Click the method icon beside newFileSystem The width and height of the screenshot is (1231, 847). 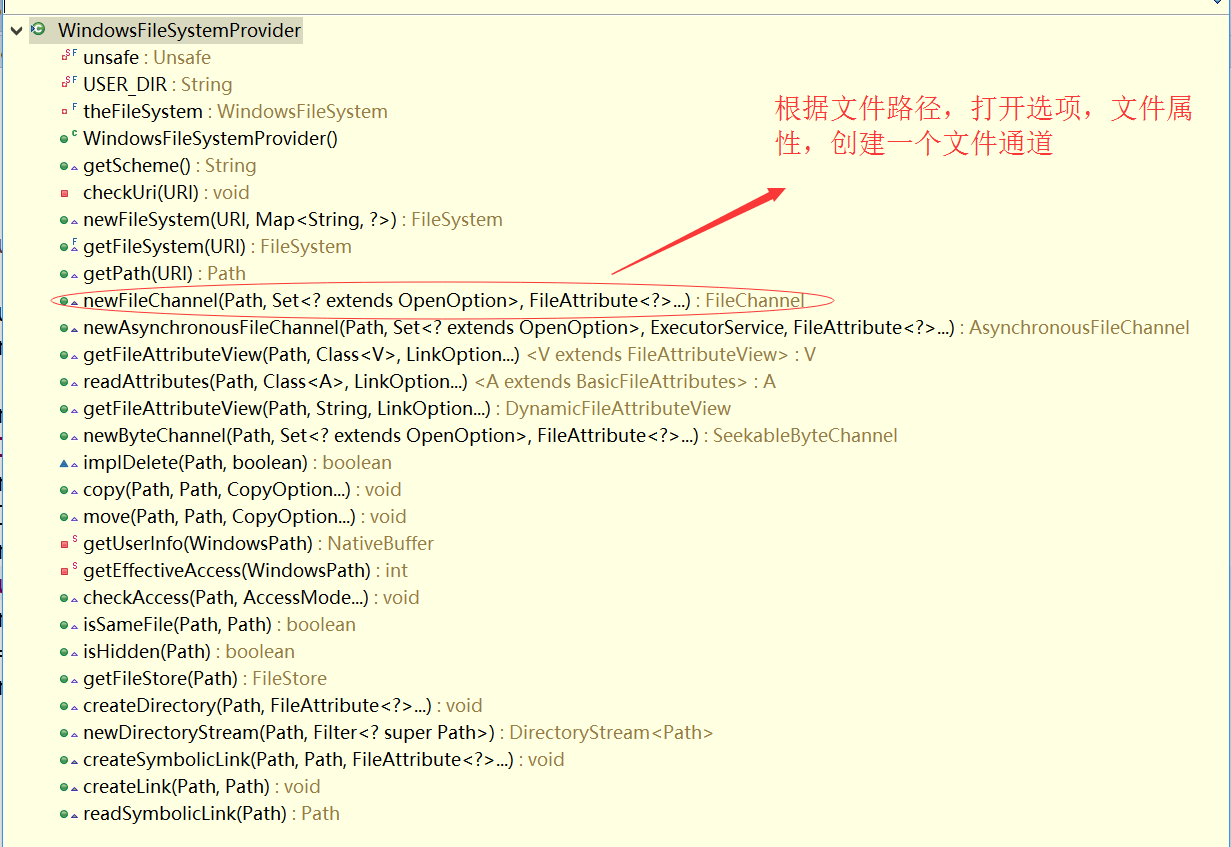pos(68,219)
